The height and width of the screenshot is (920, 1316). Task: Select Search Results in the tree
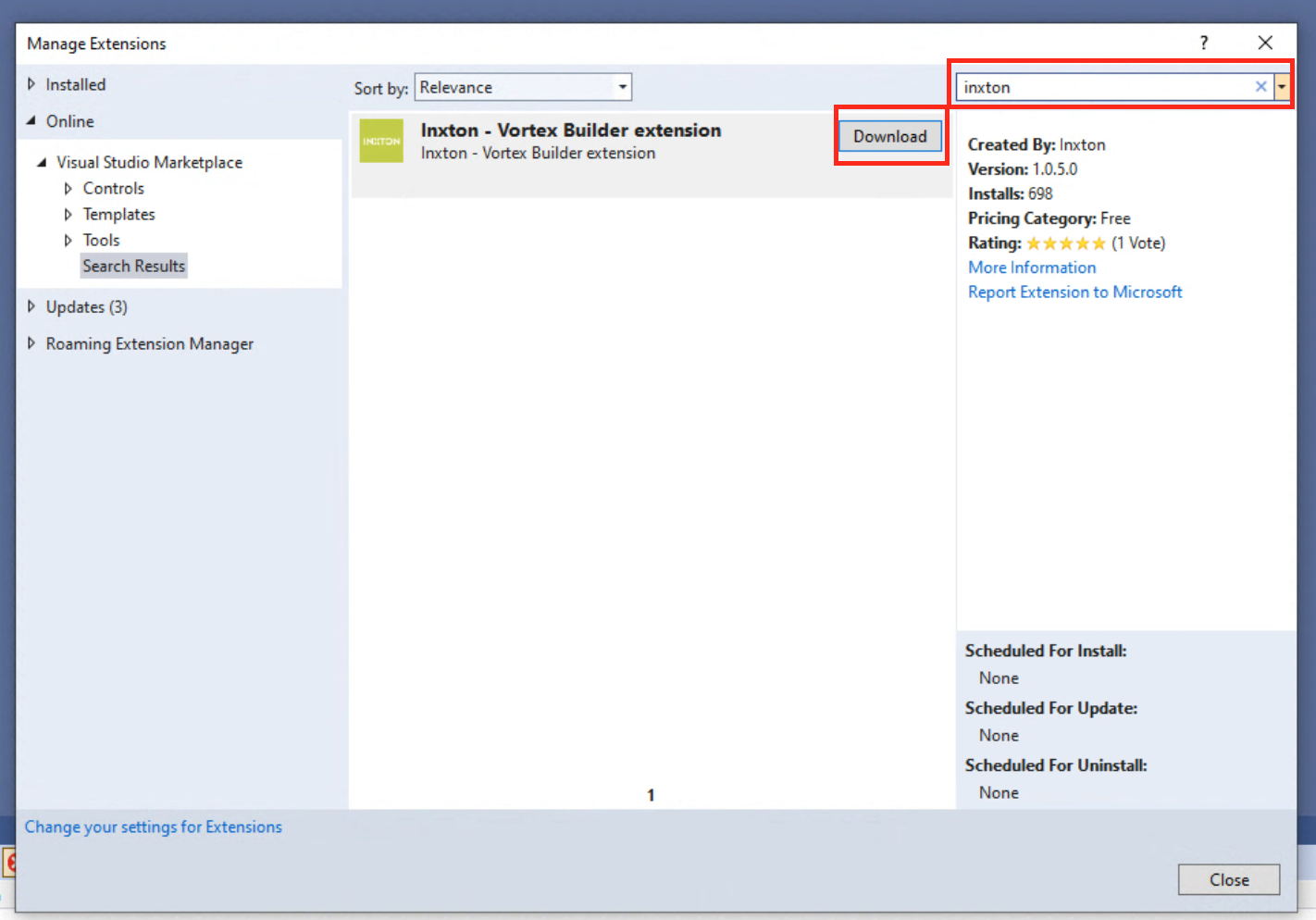tap(134, 266)
